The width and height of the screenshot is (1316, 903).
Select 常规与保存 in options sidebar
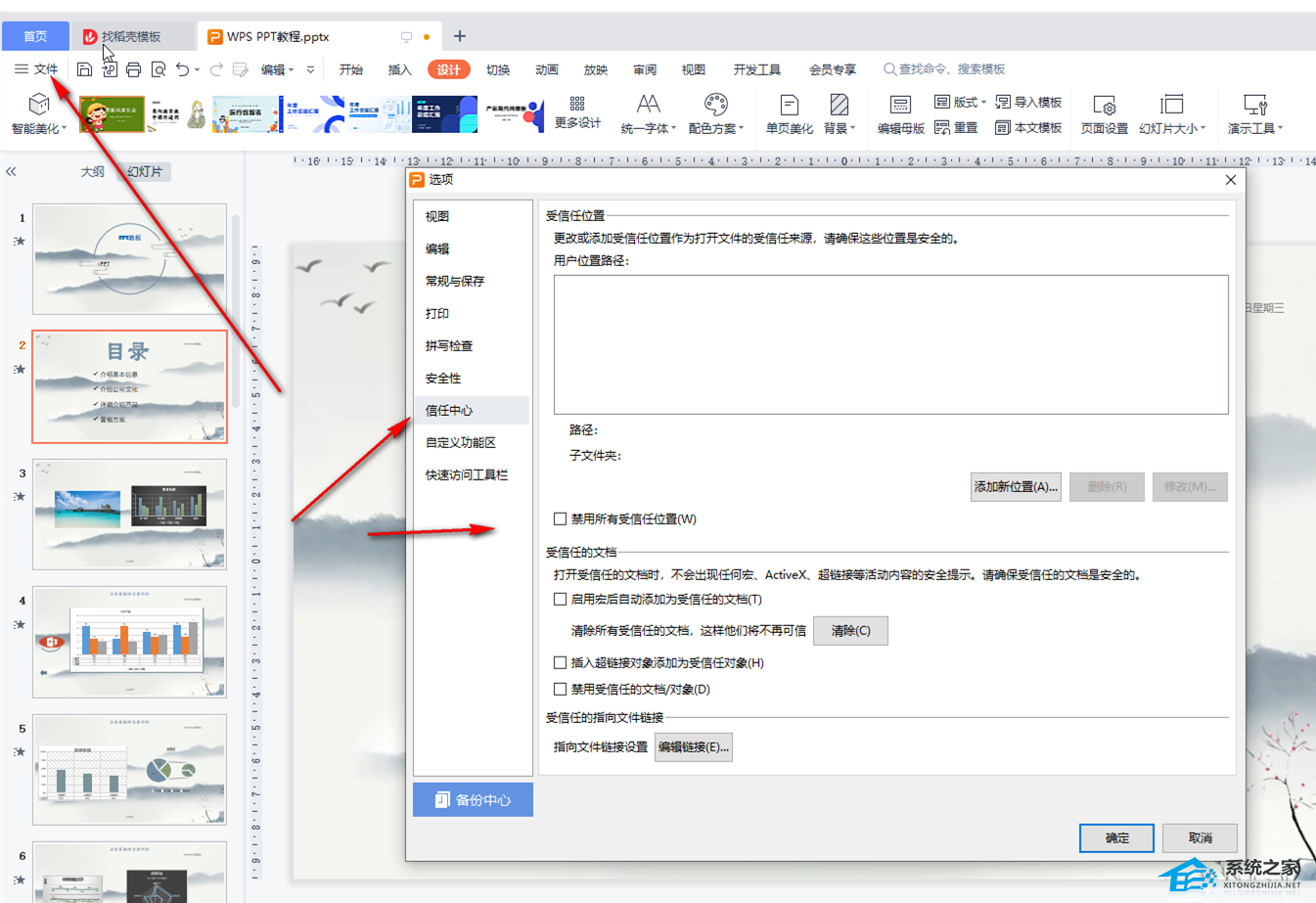472,282
